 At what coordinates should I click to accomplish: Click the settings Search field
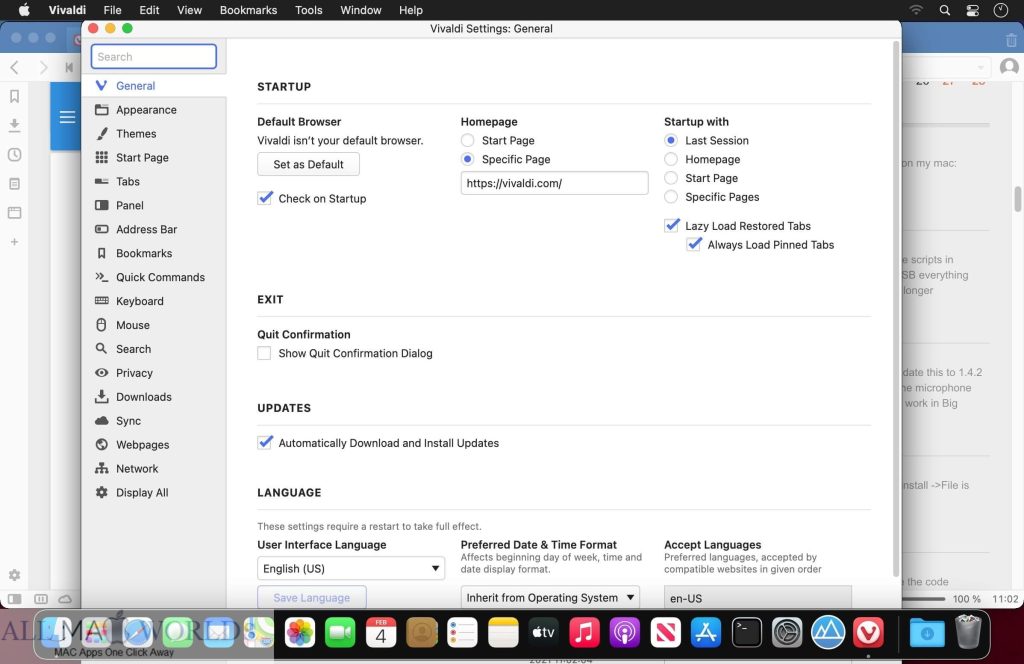point(153,56)
